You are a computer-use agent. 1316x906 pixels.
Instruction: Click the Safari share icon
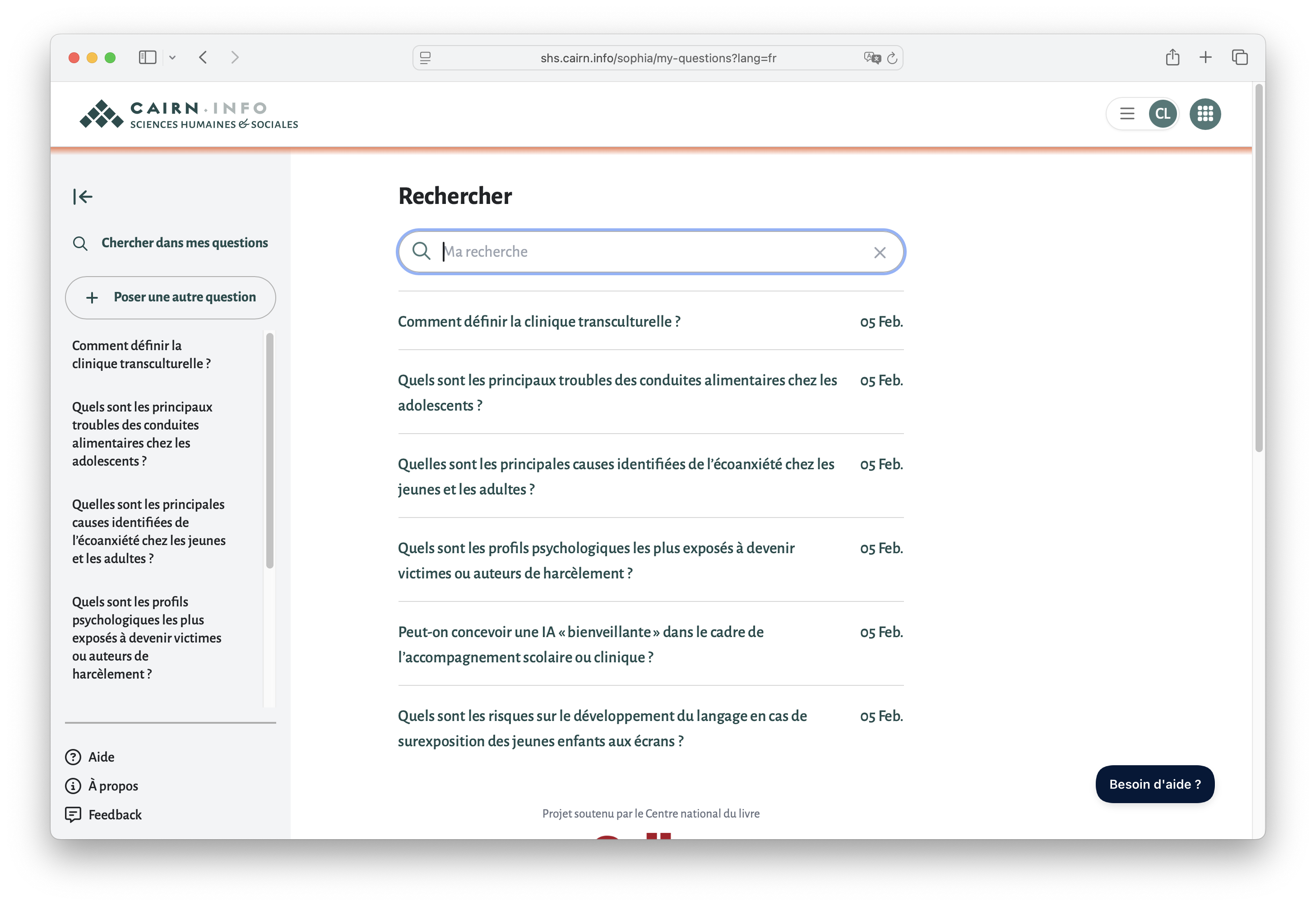click(x=1172, y=57)
